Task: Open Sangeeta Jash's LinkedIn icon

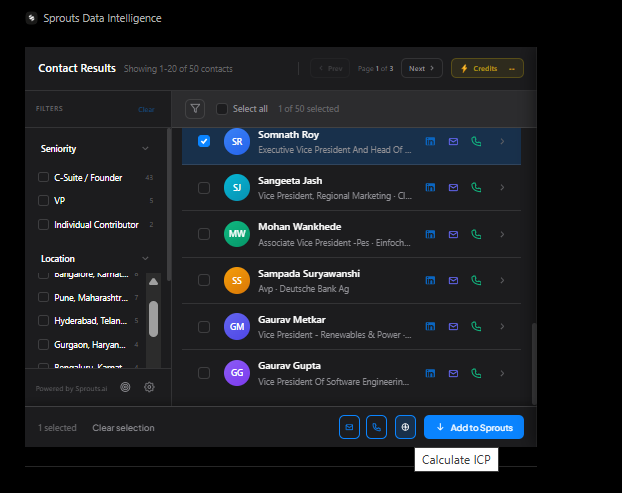Action: (430, 187)
